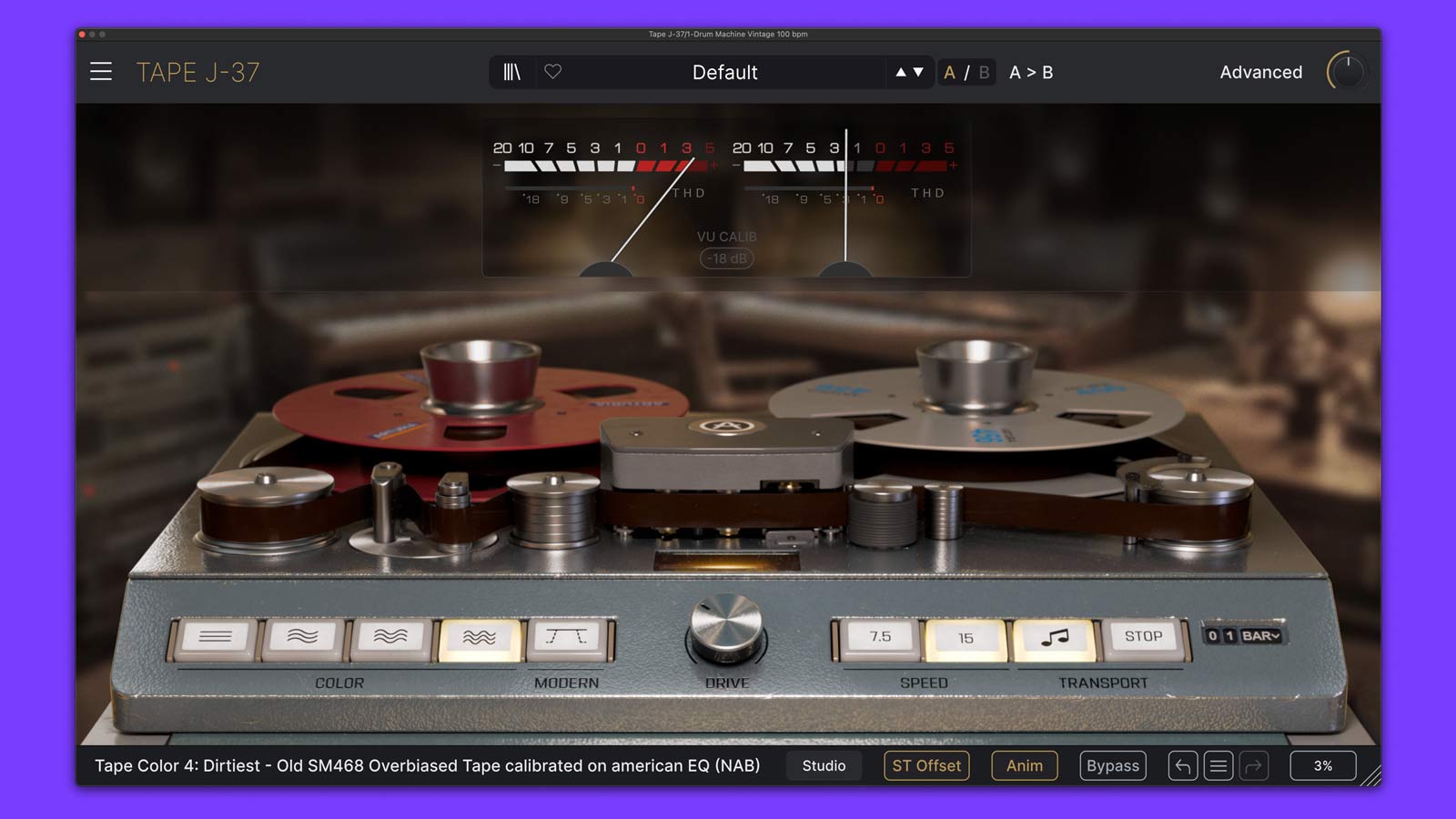Copy settings with A > B button
Image resolution: width=1456 pixels, height=819 pixels.
(1031, 72)
